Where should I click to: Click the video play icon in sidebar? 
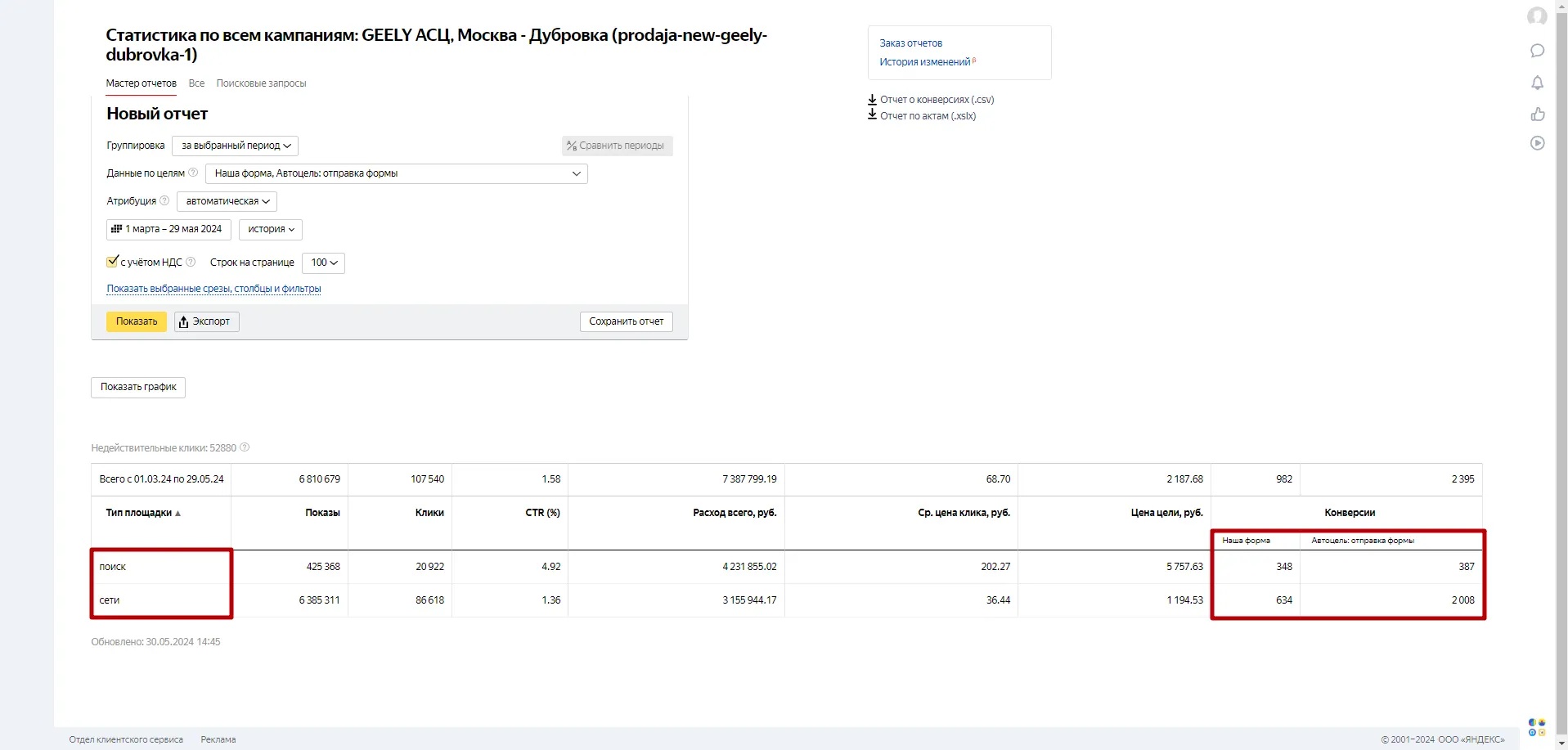tap(1537, 144)
